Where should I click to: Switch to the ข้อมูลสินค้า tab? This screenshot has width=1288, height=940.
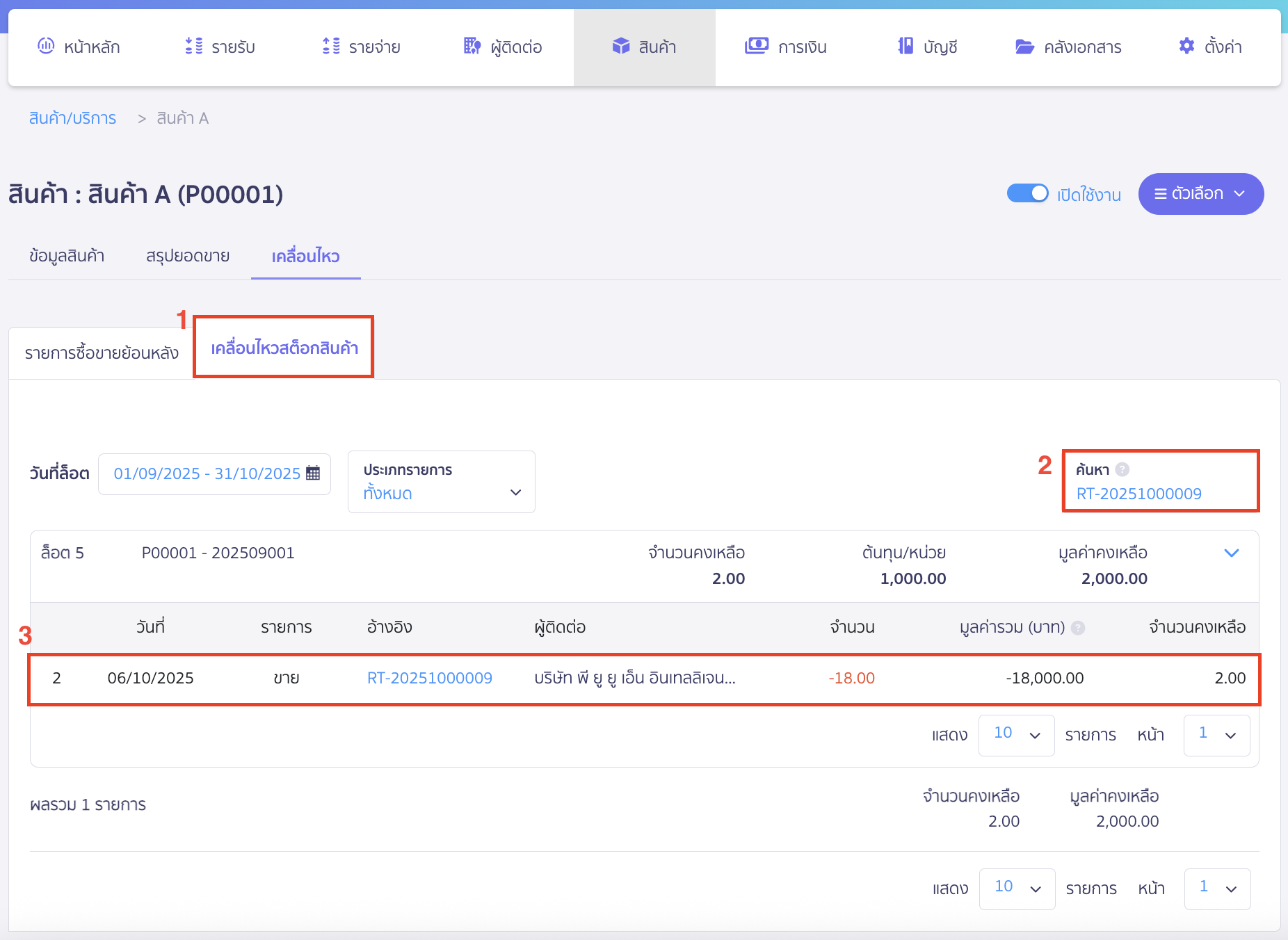(x=67, y=256)
